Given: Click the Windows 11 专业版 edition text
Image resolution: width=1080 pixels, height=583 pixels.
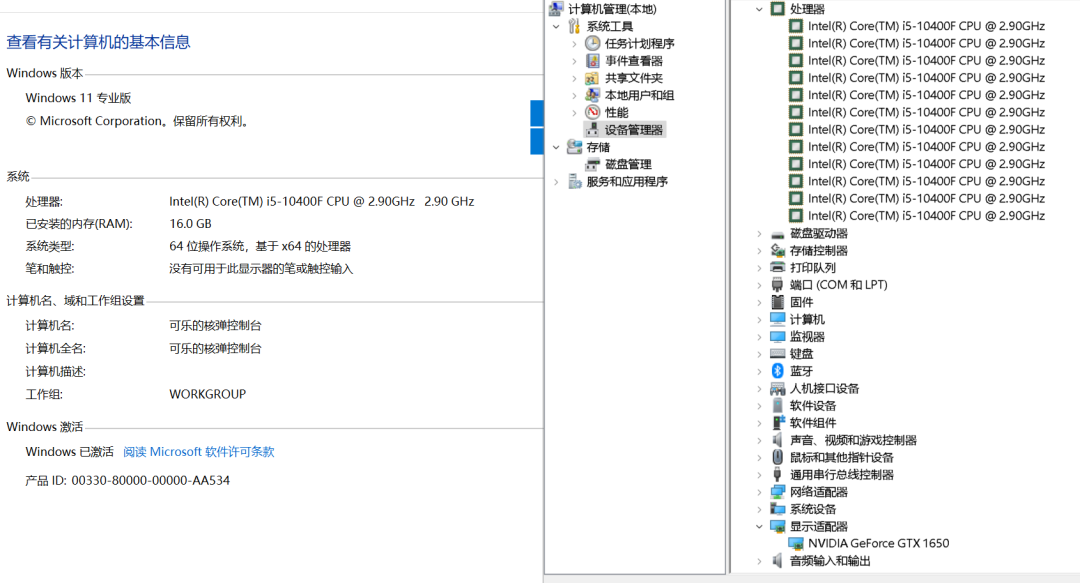Looking at the screenshot, I should (78, 98).
